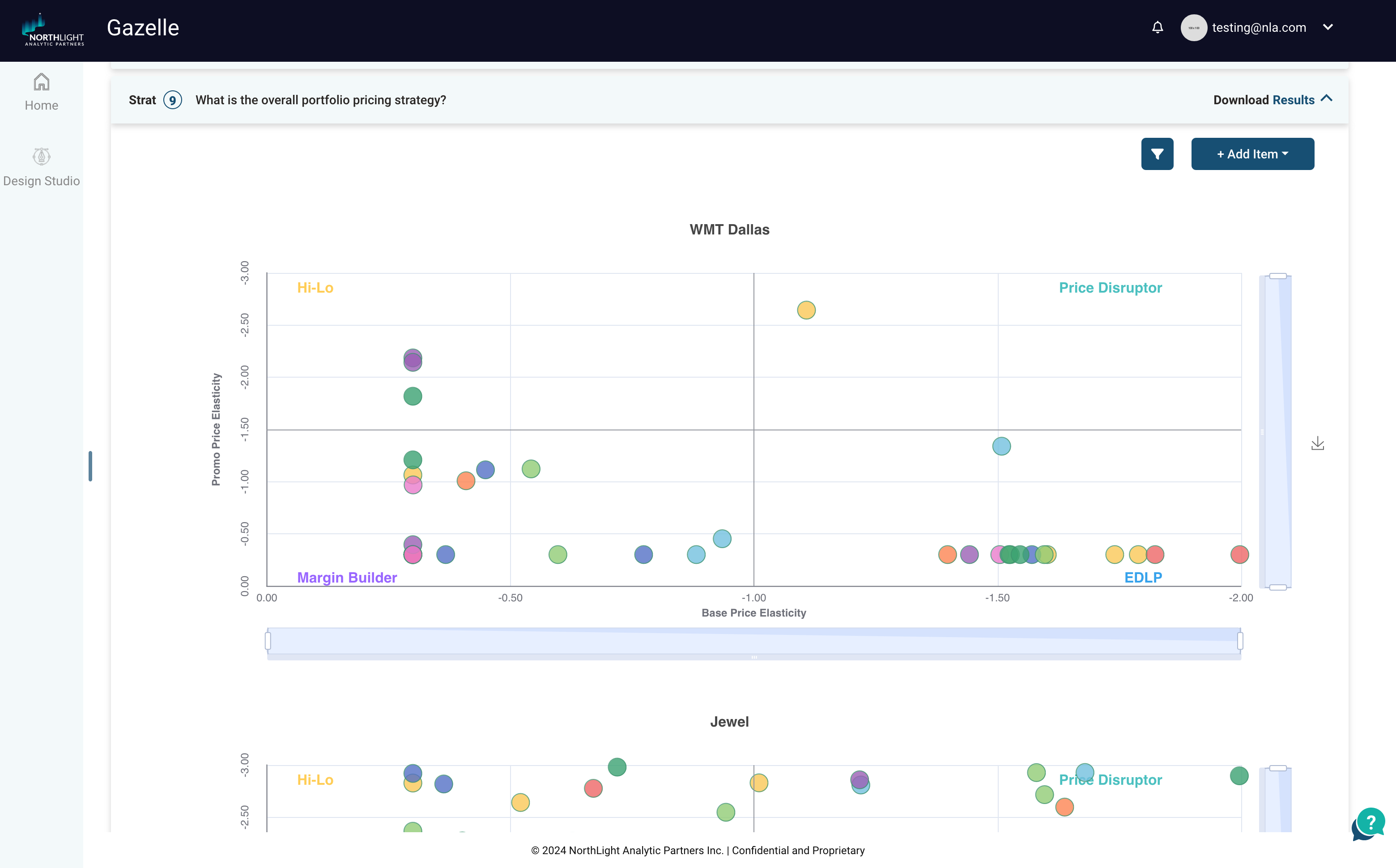This screenshot has height=868, width=1396.
Task: Click the Jewel chart title
Action: (729, 722)
